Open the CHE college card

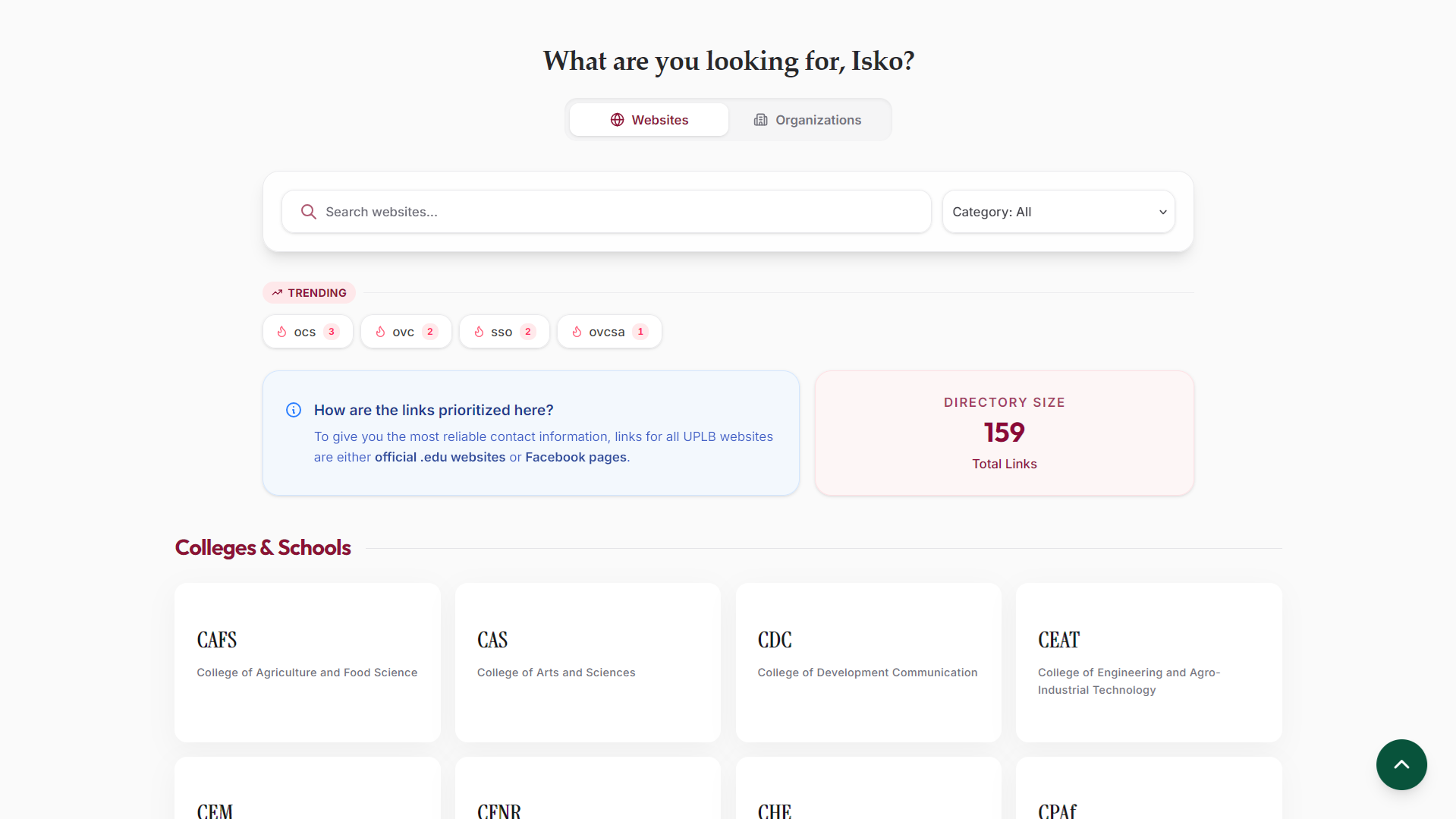coord(869,788)
